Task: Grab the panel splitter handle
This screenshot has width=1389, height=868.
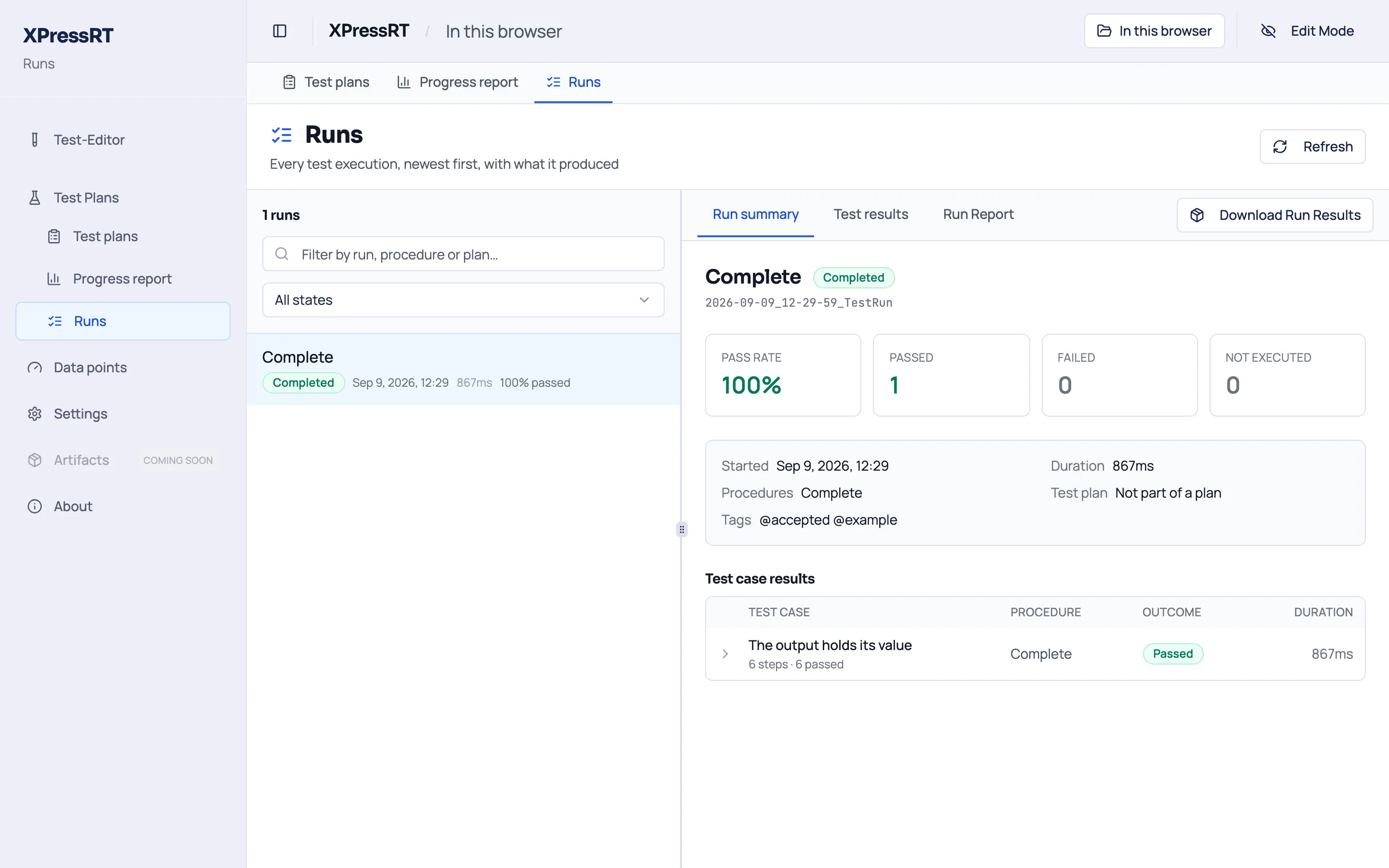Action: pyautogui.click(x=681, y=529)
